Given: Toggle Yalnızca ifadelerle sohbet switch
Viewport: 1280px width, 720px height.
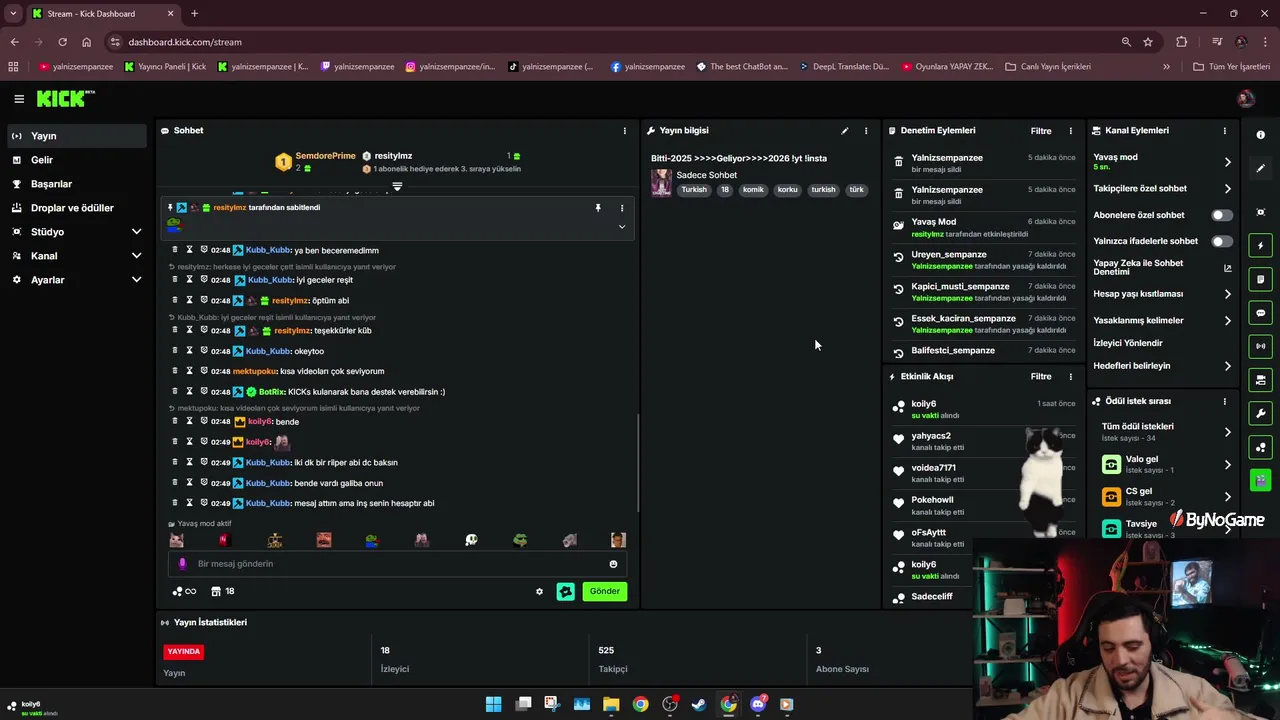Looking at the screenshot, I should [1222, 241].
